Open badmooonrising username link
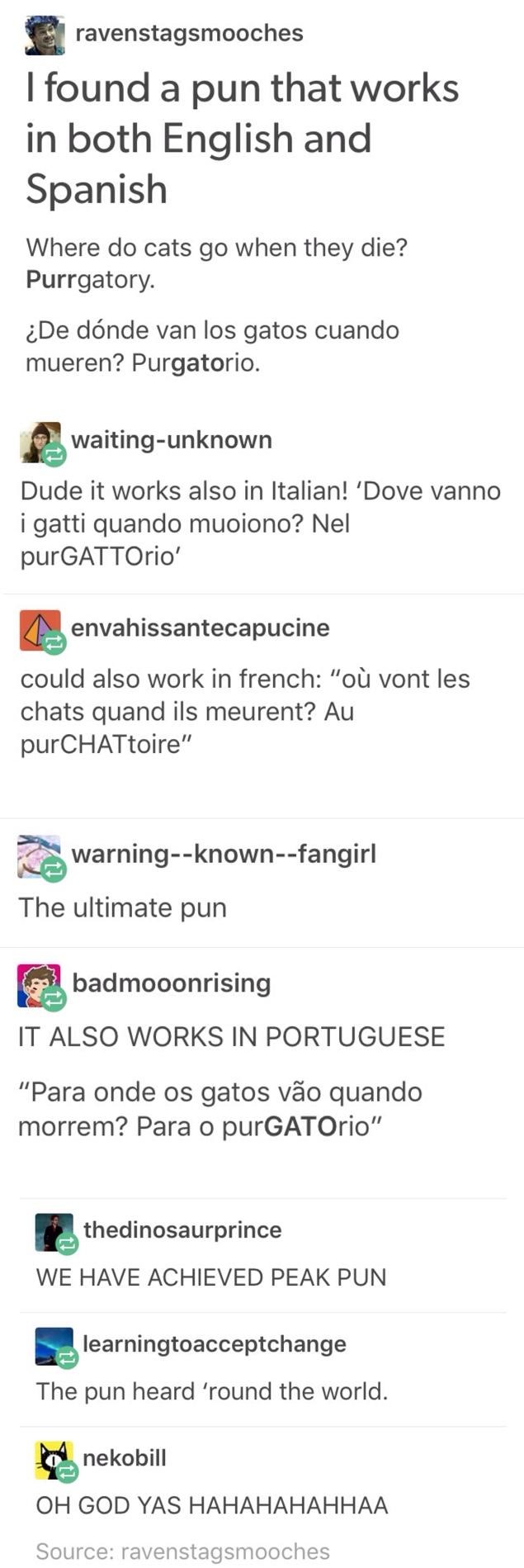This screenshot has height=1568, width=524. pos(172,983)
